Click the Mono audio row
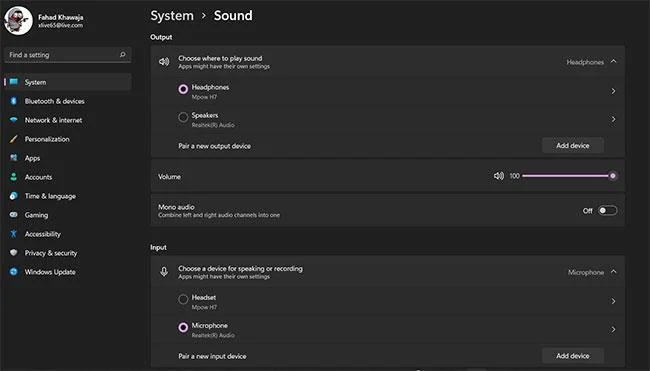 [388, 211]
